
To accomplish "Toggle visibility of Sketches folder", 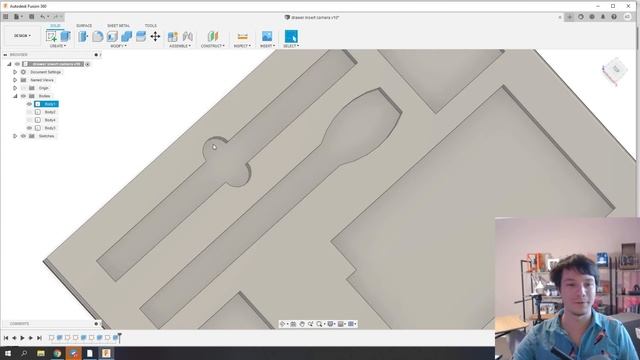I will pos(23,136).
